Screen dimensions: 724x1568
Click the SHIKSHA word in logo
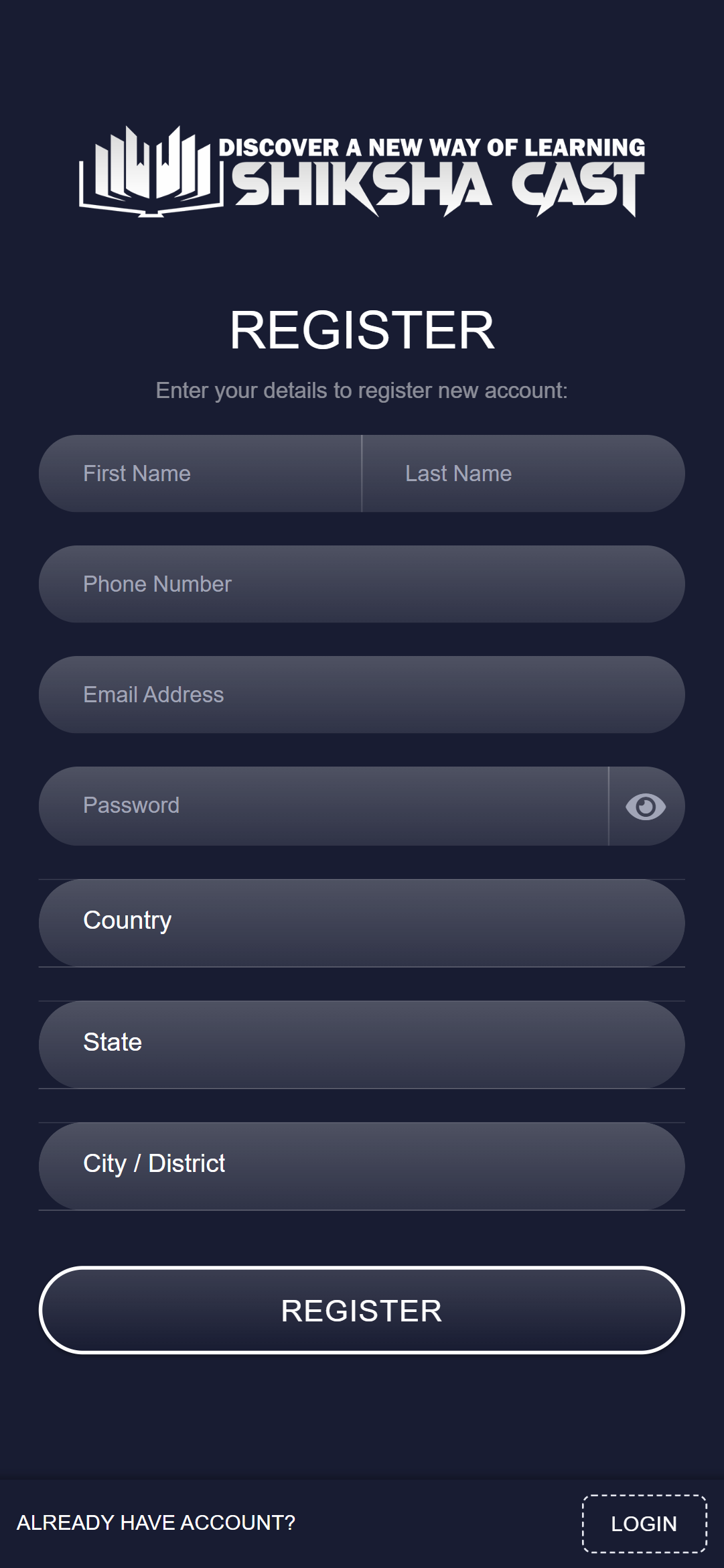pyautogui.click(x=362, y=187)
